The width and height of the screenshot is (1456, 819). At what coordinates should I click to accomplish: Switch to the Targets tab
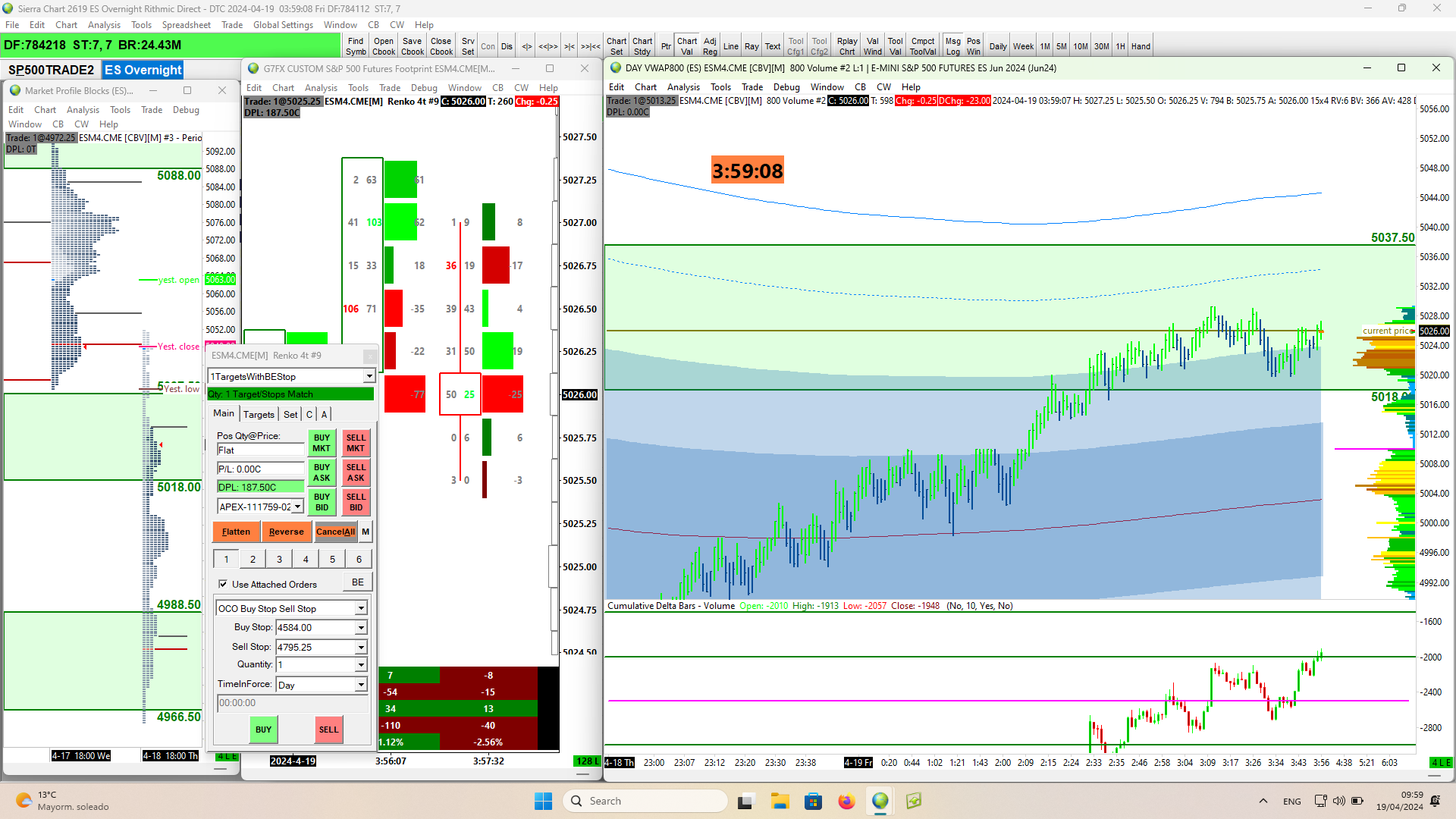pyautogui.click(x=259, y=414)
